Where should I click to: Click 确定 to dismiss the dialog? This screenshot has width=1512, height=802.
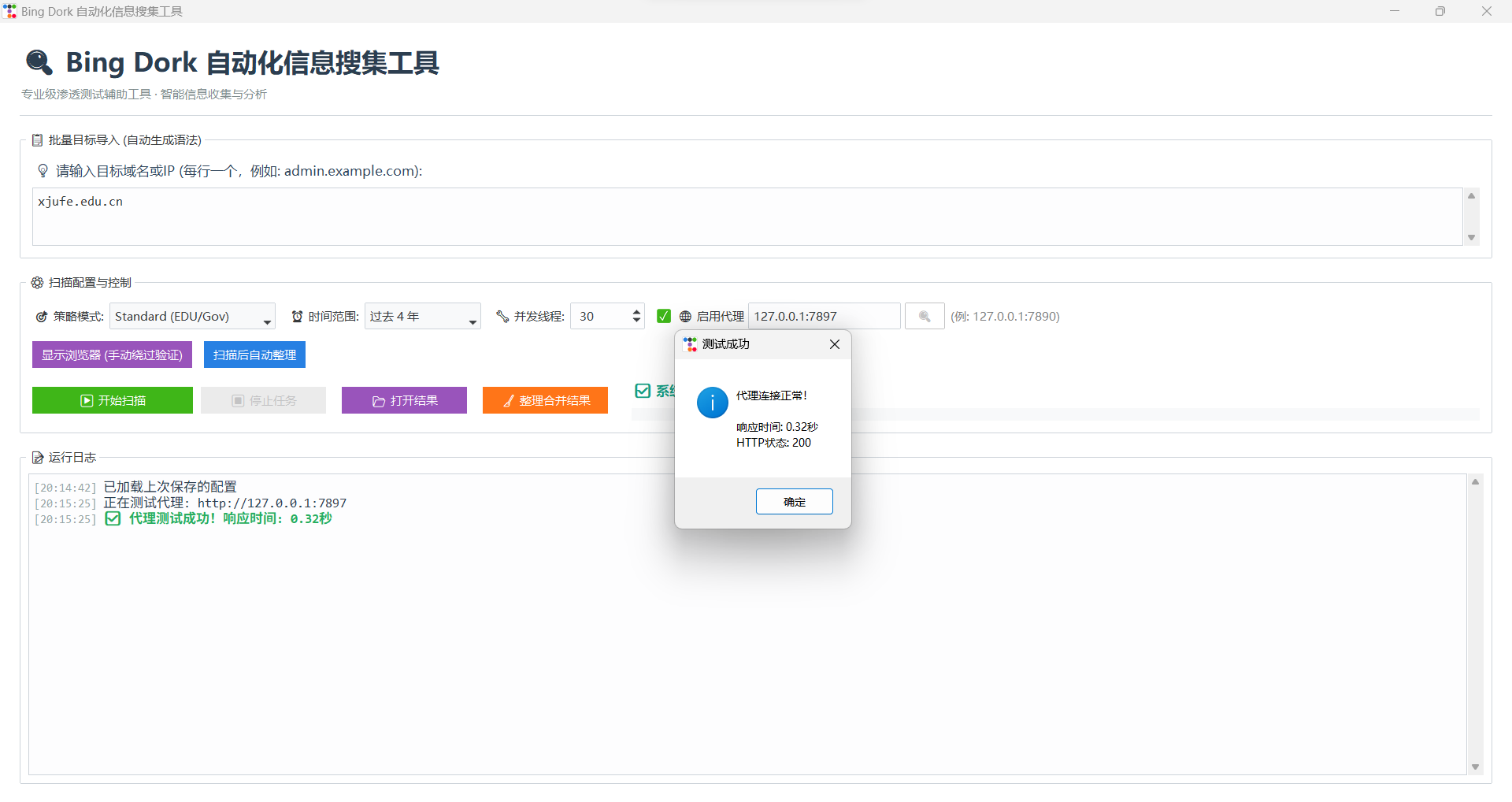(795, 502)
